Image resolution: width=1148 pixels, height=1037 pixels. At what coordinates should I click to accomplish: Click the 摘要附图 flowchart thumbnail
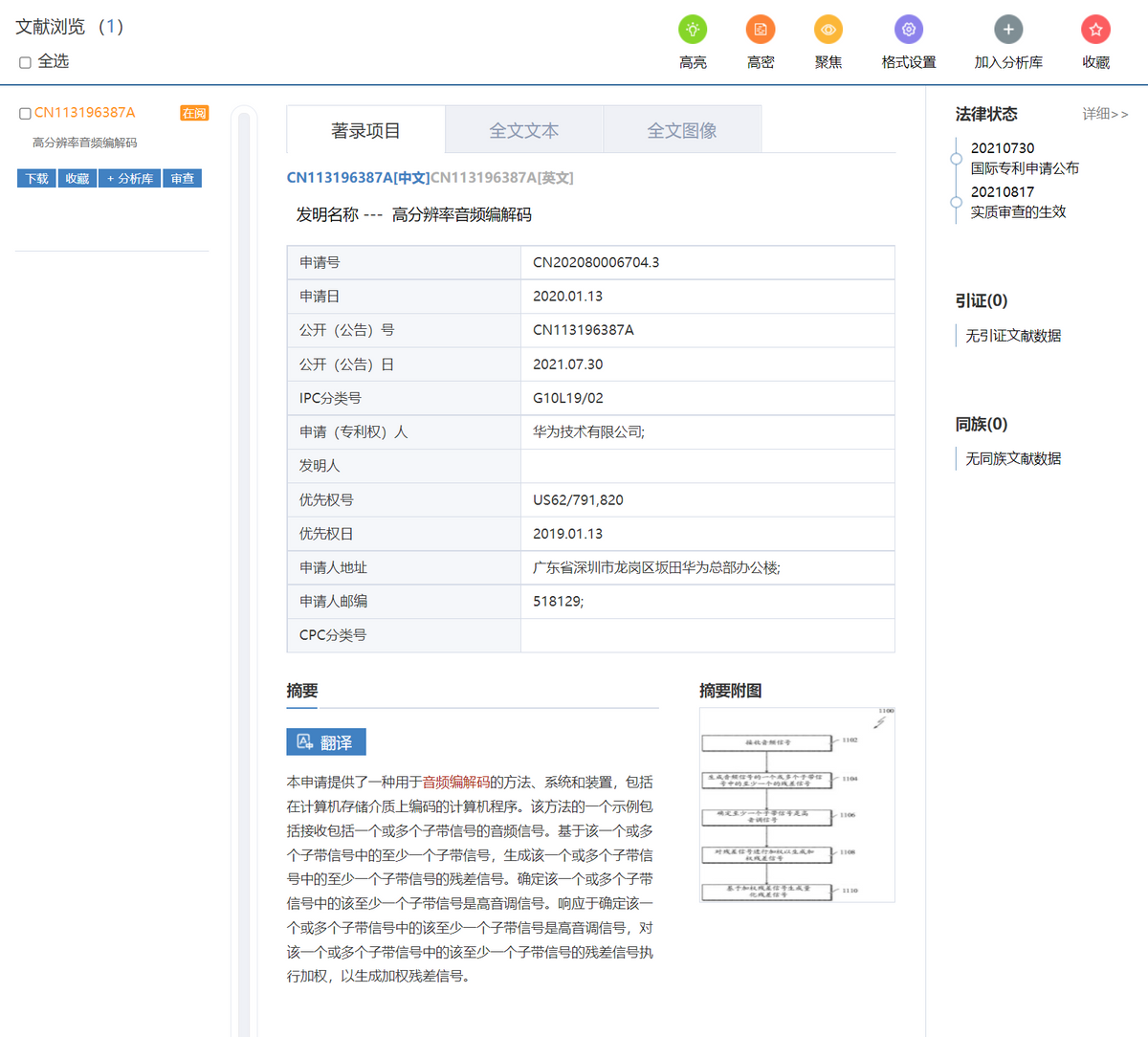pos(797,805)
